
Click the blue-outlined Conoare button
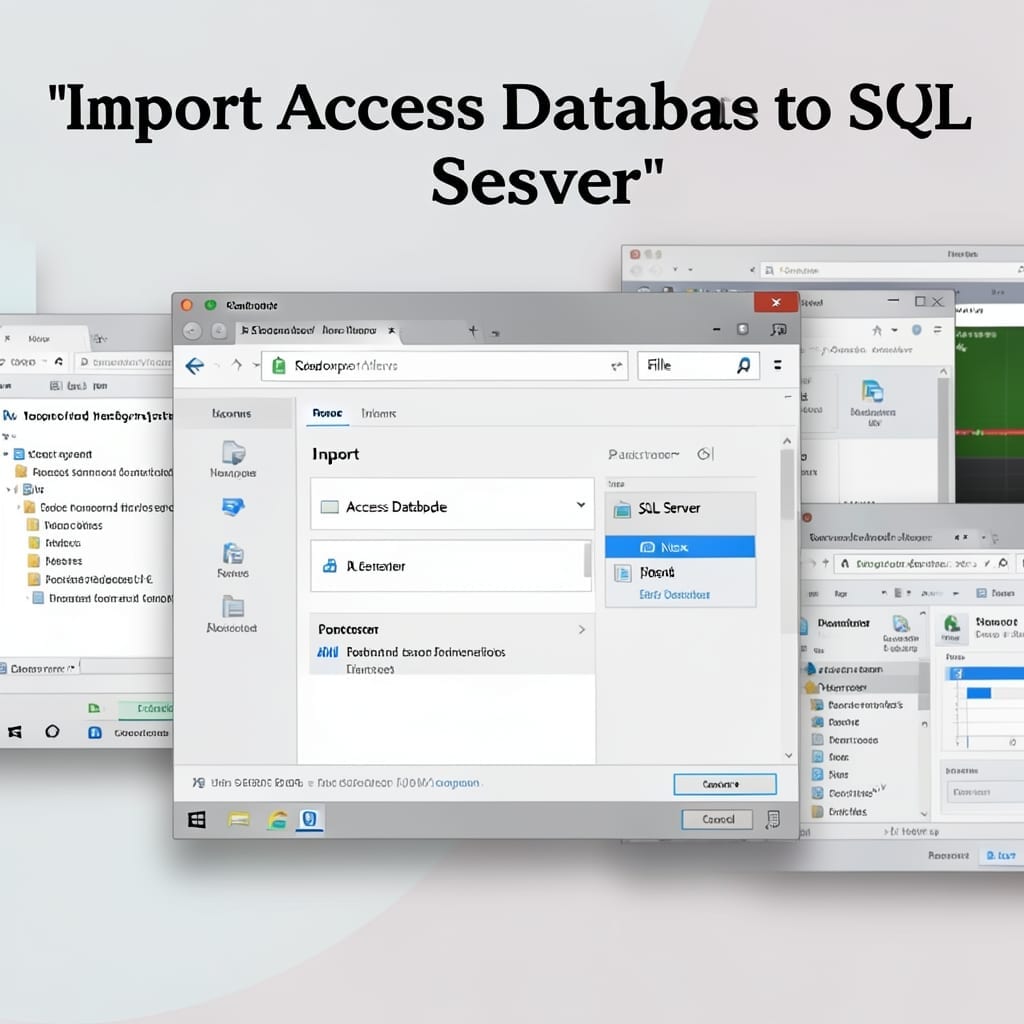pos(725,784)
